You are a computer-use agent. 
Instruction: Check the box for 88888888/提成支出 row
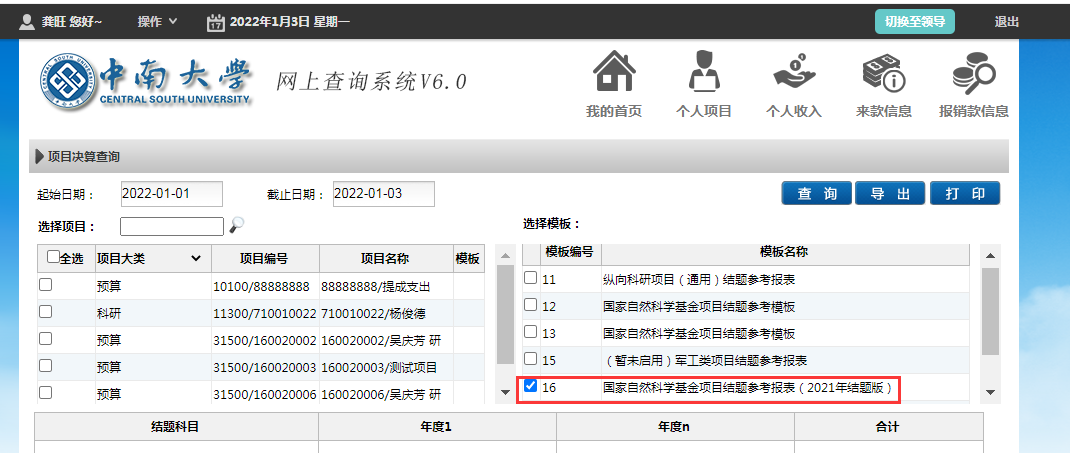45,285
